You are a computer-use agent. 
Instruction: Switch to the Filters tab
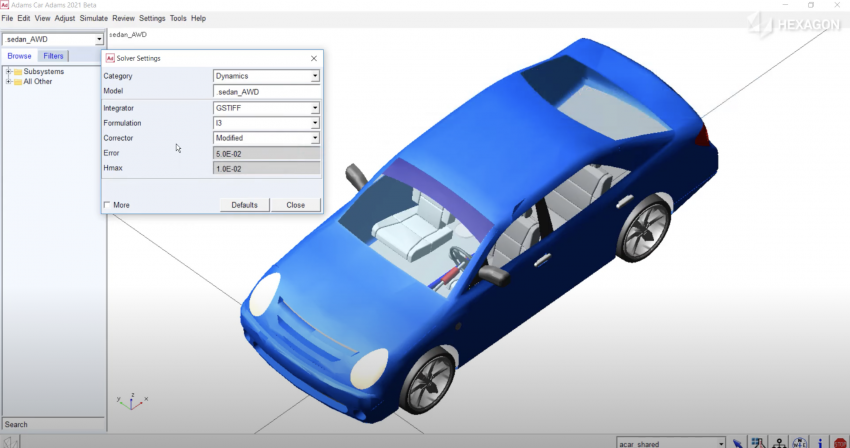[53, 56]
